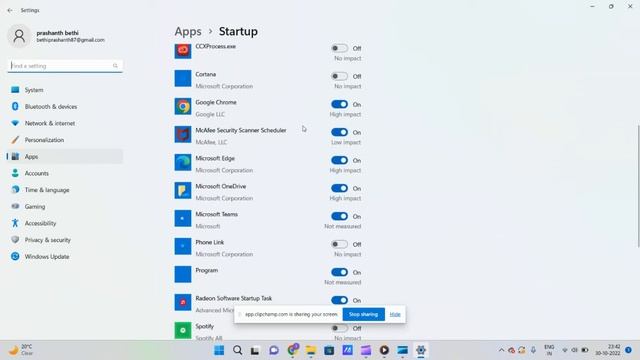
Task: Click the Radeon Software Startup Task icon
Action: [x=183, y=302]
